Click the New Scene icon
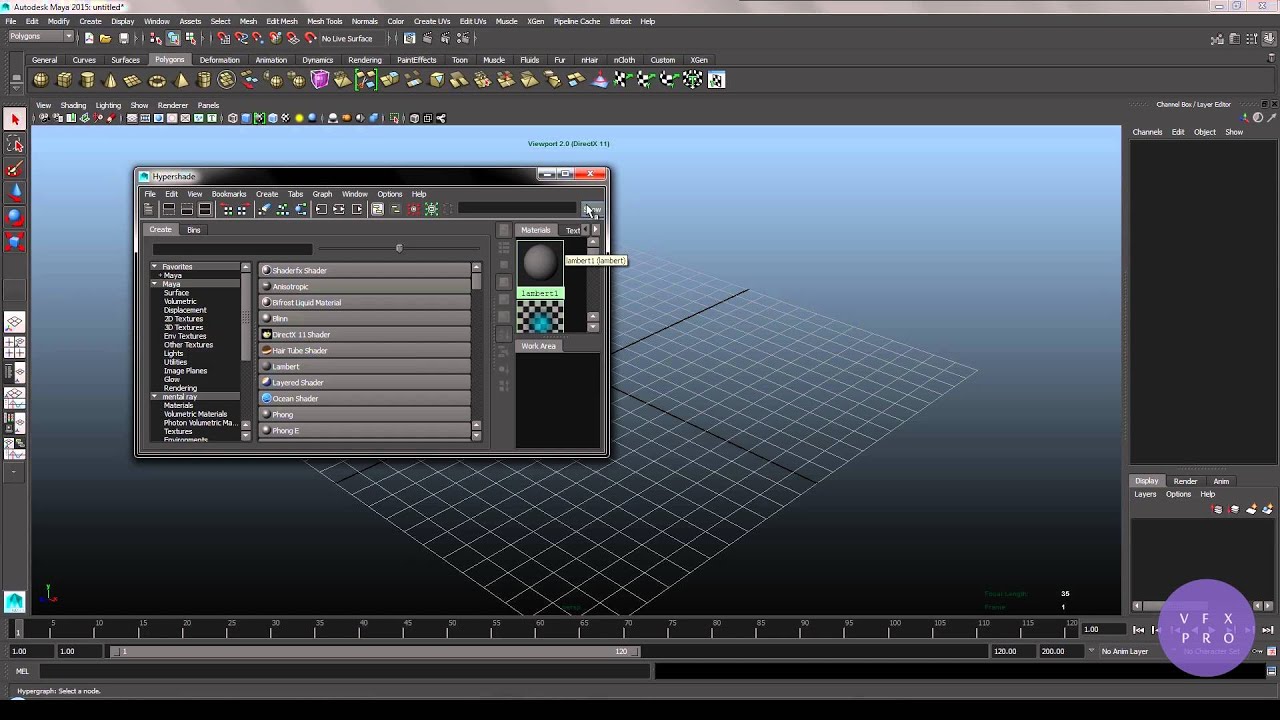This screenshot has width=1280, height=720. [88, 38]
